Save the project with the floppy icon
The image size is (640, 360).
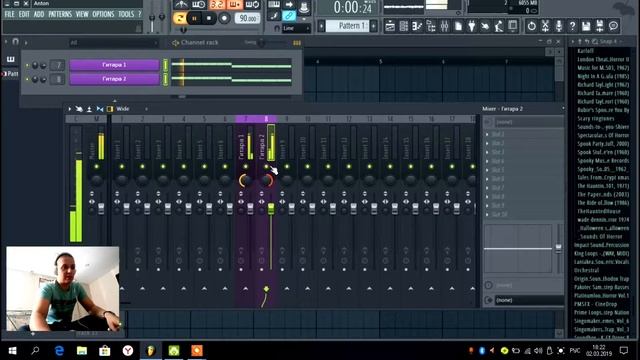coord(586,26)
